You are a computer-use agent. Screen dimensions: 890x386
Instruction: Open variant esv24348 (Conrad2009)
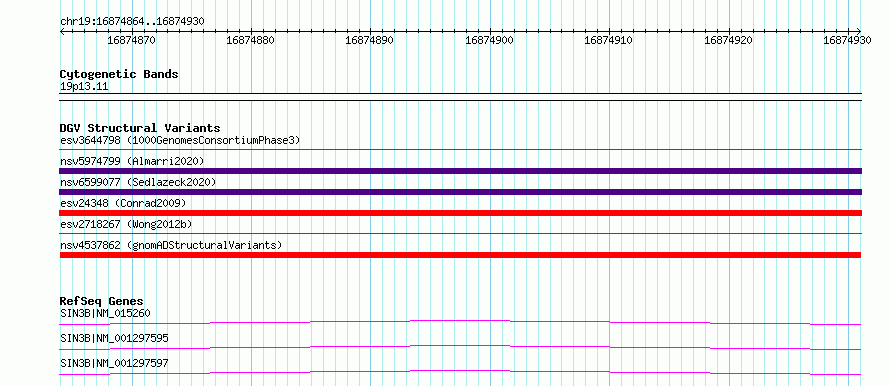tap(123, 203)
